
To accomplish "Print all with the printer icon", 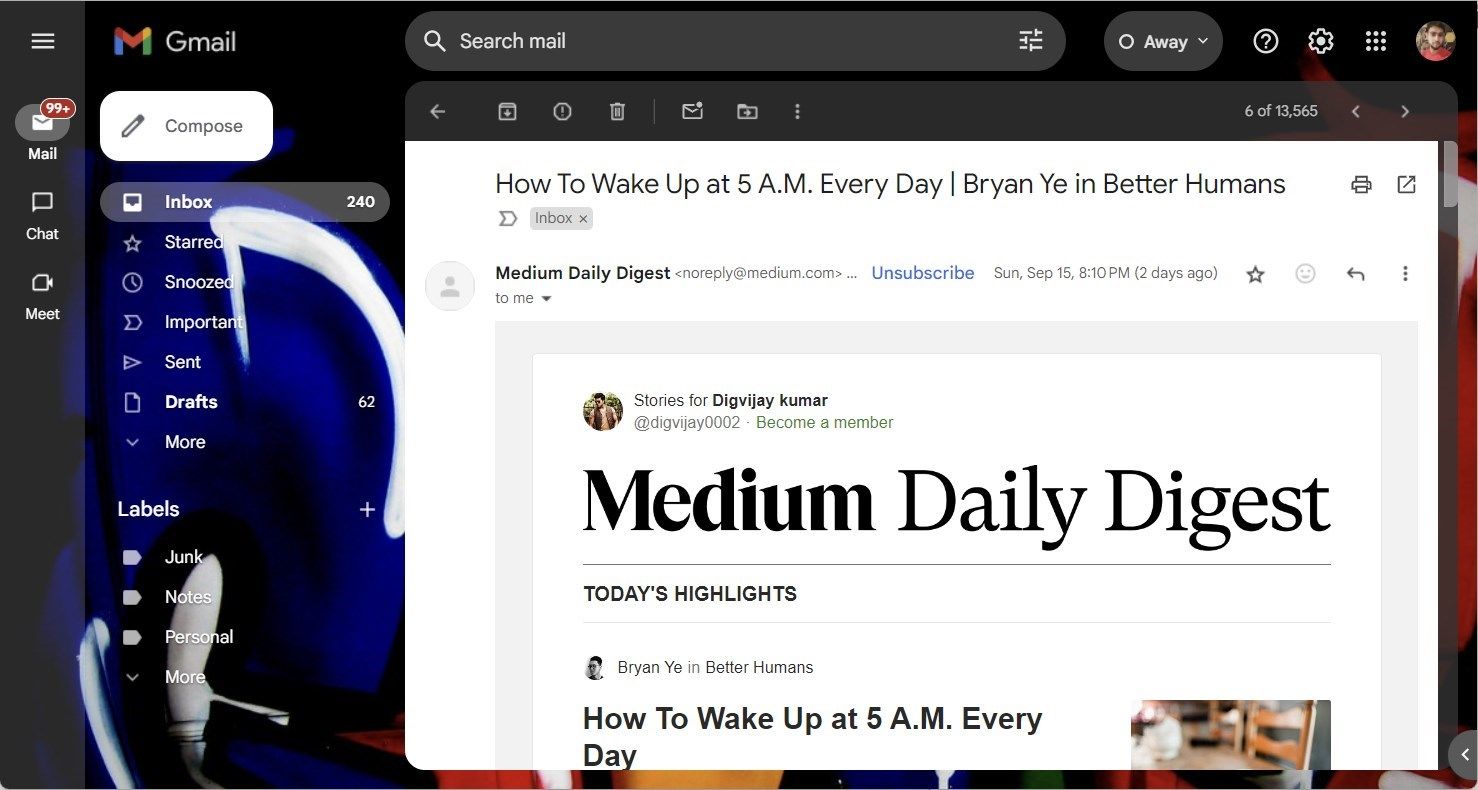I will pos(1360,184).
